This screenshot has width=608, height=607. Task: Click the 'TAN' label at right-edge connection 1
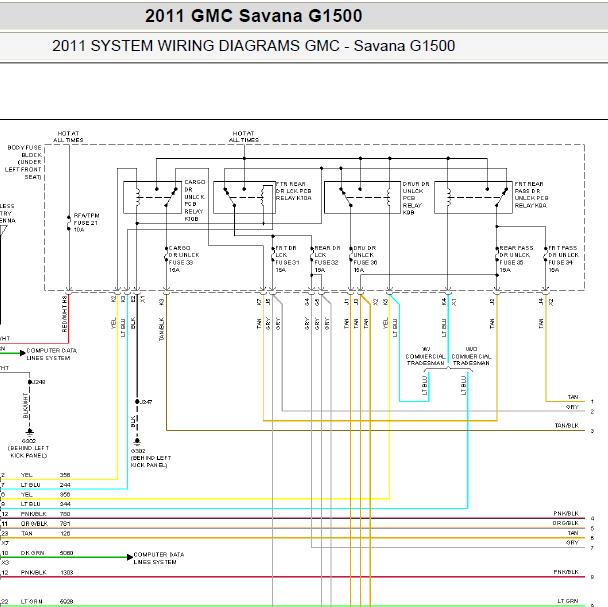[x=573, y=397]
